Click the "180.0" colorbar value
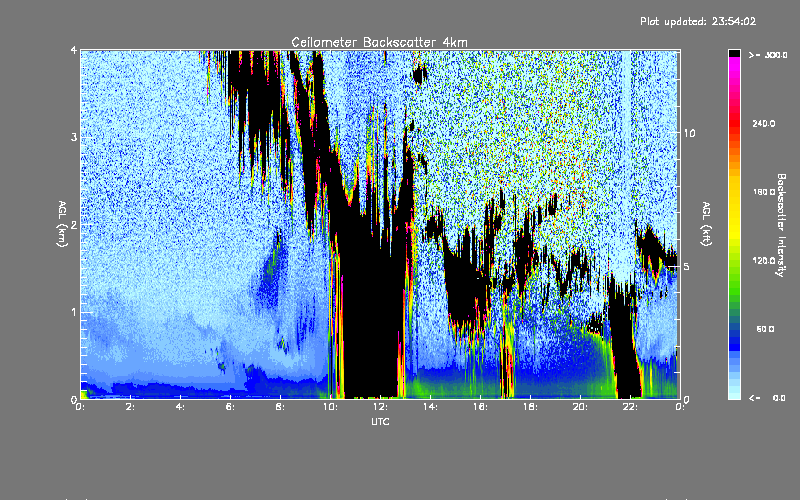Viewport: 800px width, 500px height. coord(764,192)
